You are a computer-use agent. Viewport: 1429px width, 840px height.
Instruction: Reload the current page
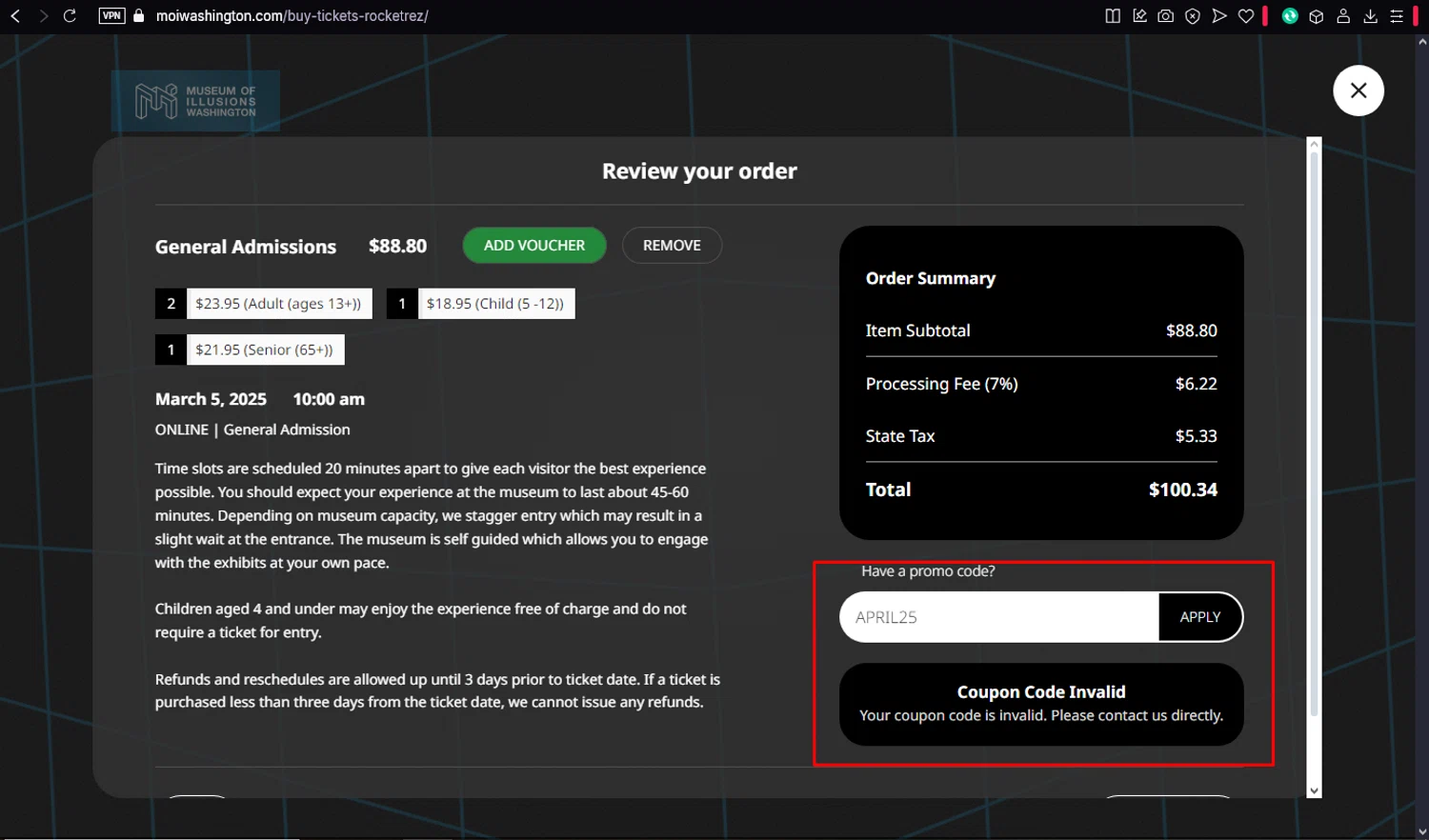(70, 16)
